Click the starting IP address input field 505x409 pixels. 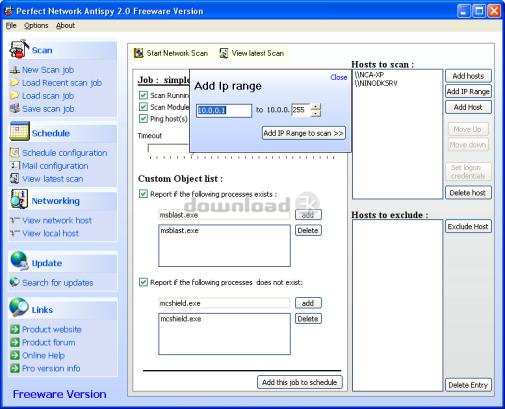point(224,110)
